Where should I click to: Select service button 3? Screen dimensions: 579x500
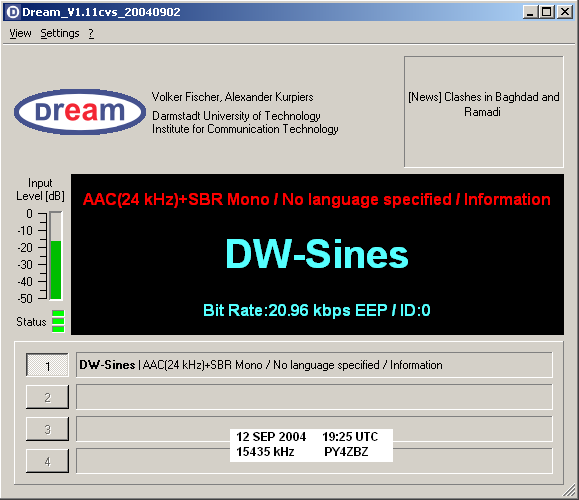(47, 429)
